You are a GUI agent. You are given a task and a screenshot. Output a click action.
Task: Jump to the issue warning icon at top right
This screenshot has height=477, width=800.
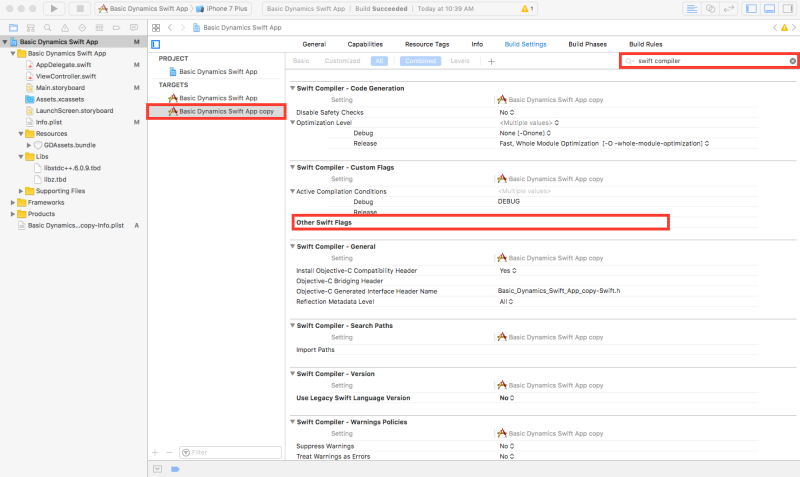point(784,28)
